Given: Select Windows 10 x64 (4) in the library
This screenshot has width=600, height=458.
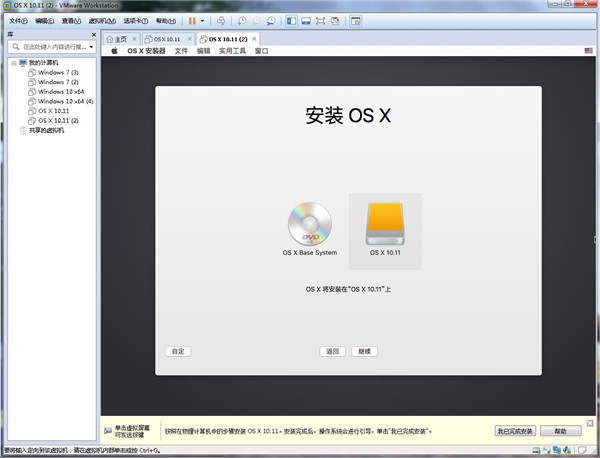Looking at the screenshot, I should pos(60,101).
